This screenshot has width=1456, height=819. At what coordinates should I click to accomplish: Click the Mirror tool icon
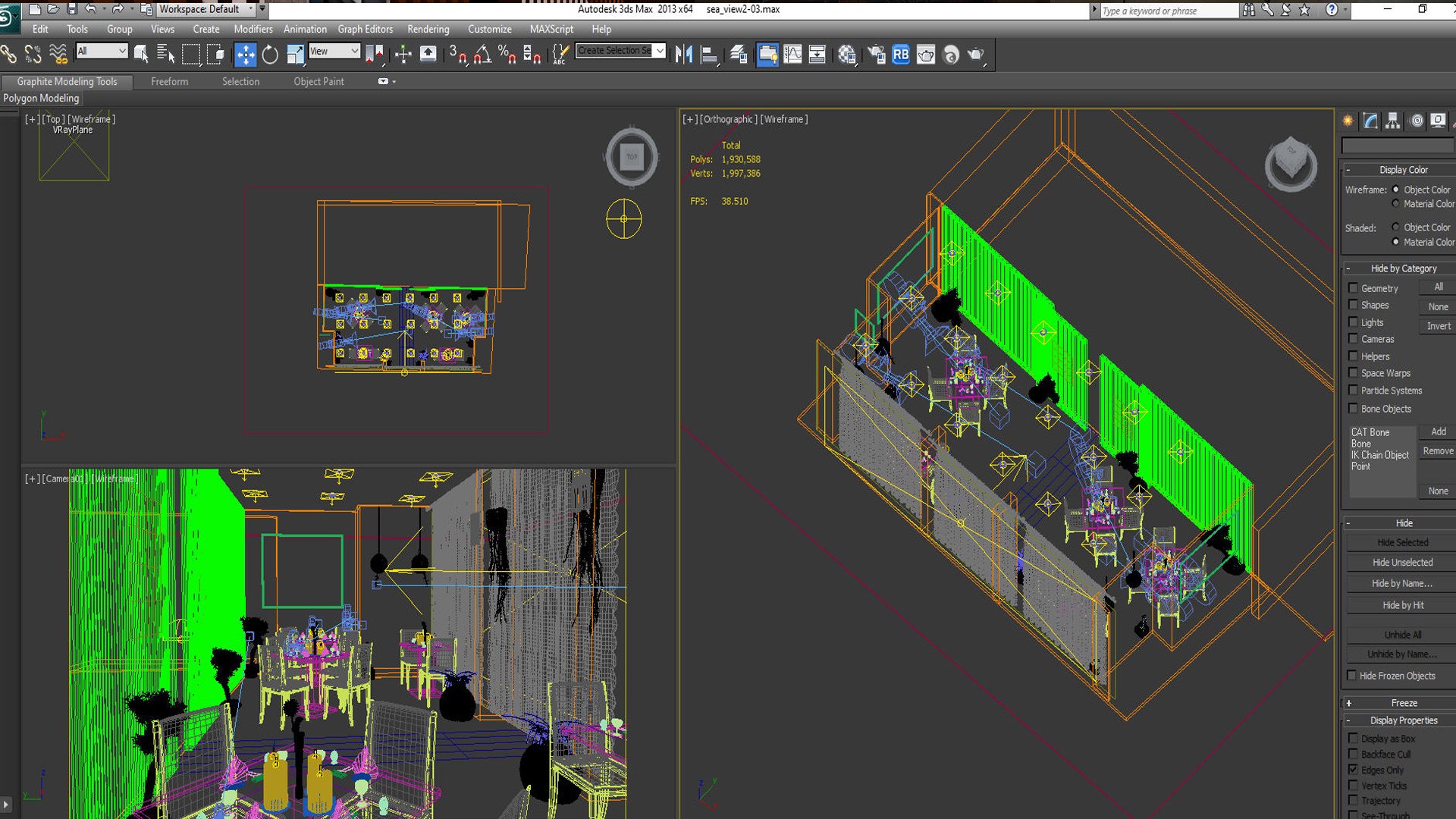684,55
